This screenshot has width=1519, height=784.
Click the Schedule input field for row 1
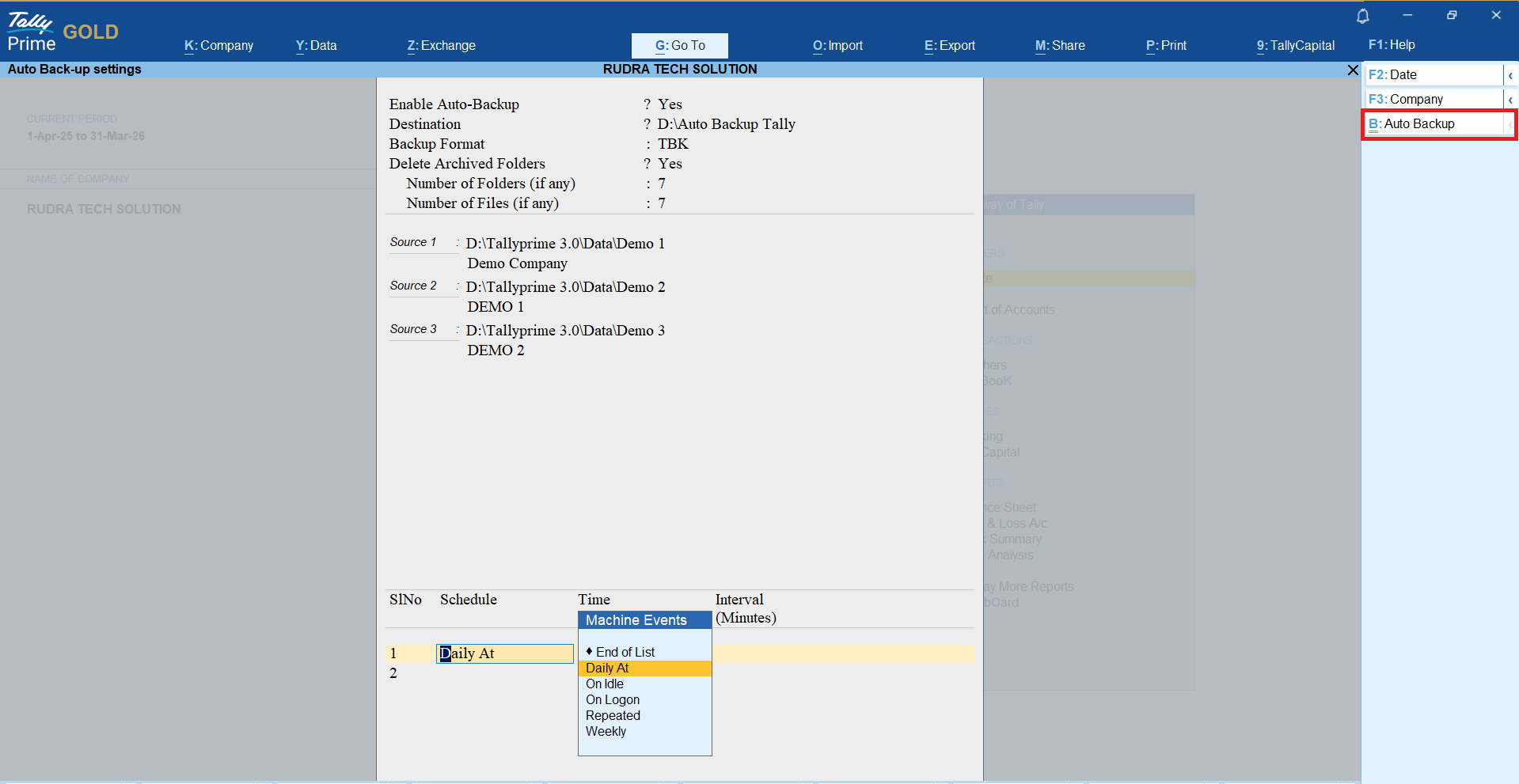504,653
